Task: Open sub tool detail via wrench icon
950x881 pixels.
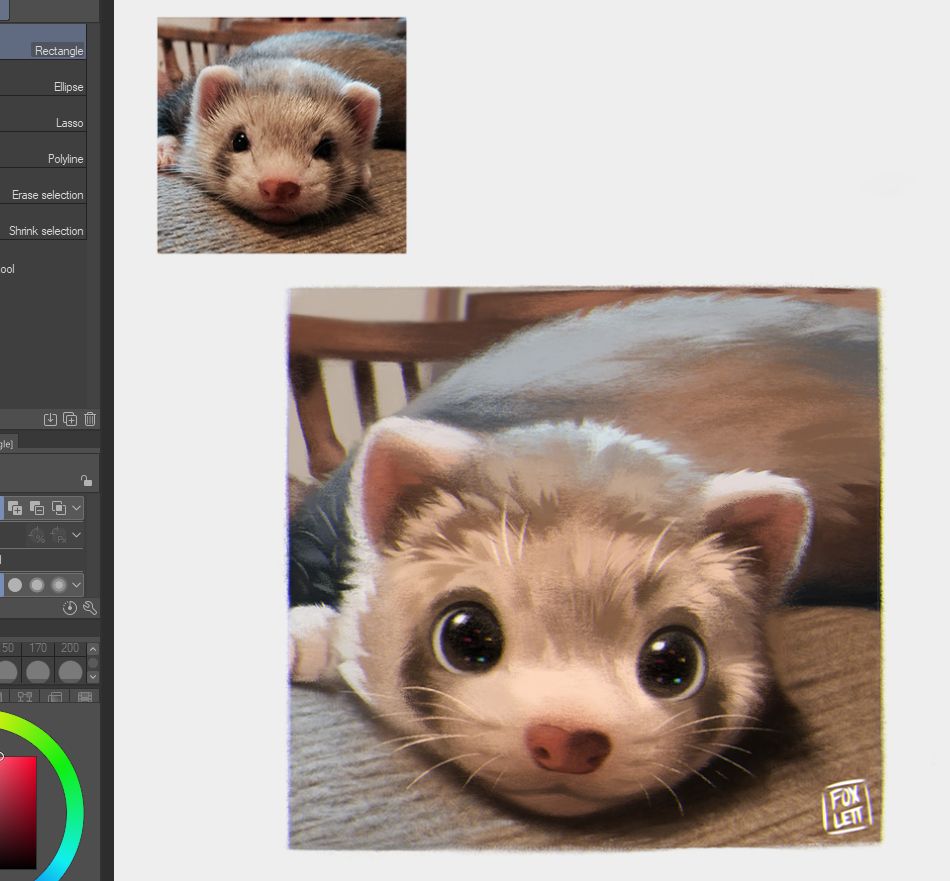Action: pyautogui.click(x=90, y=608)
